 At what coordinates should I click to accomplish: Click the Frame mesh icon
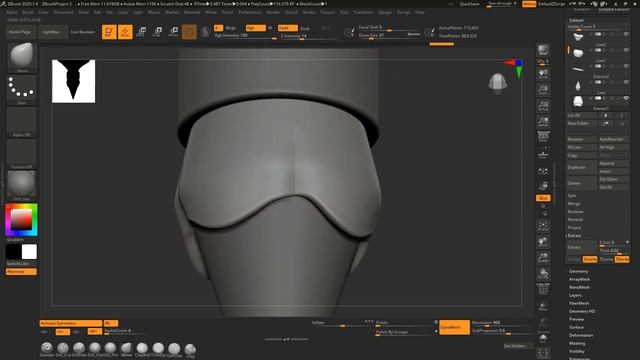[x=543, y=226]
